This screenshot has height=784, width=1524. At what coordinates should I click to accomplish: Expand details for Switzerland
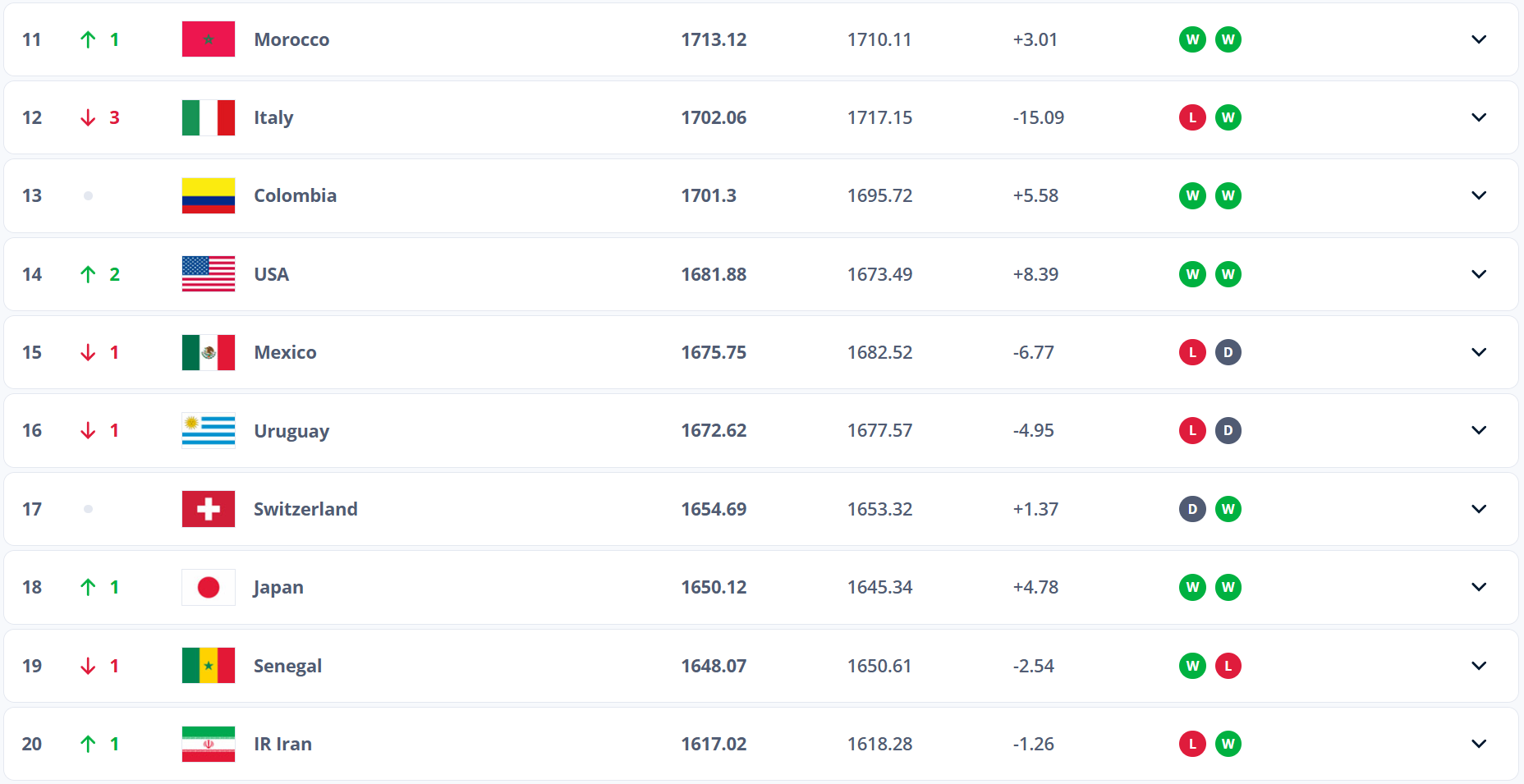1479,509
